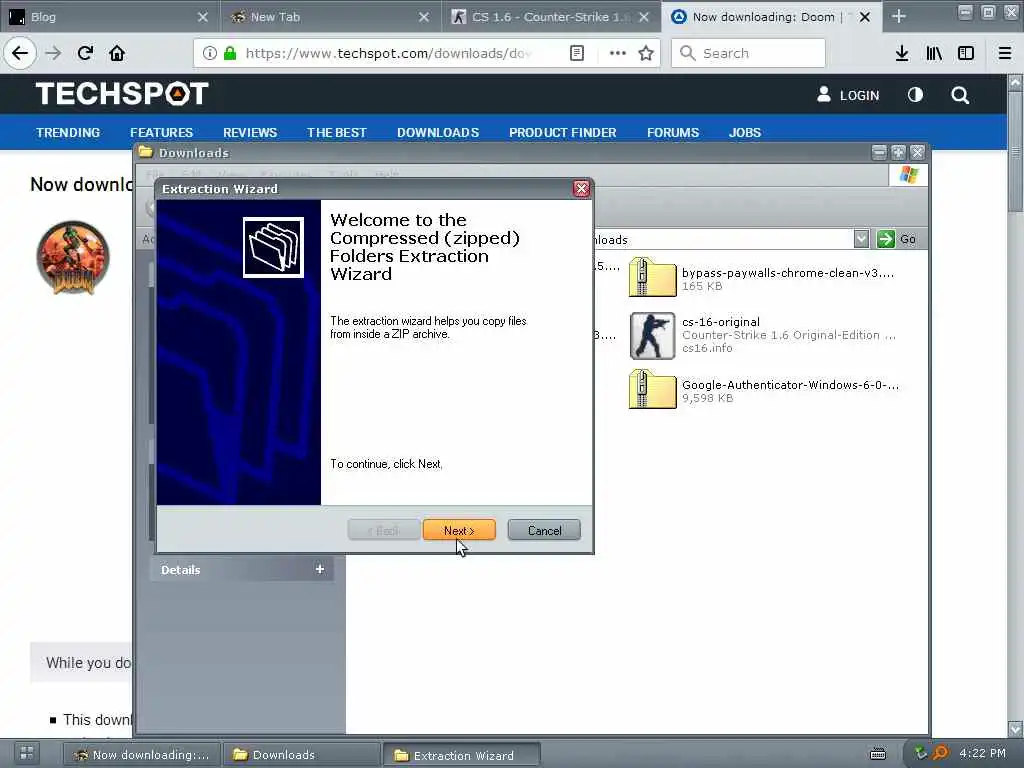The height and width of the screenshot is (768, 1024).
Task: Click the Doom game thumbnail
Action: [x=73, y=258]
